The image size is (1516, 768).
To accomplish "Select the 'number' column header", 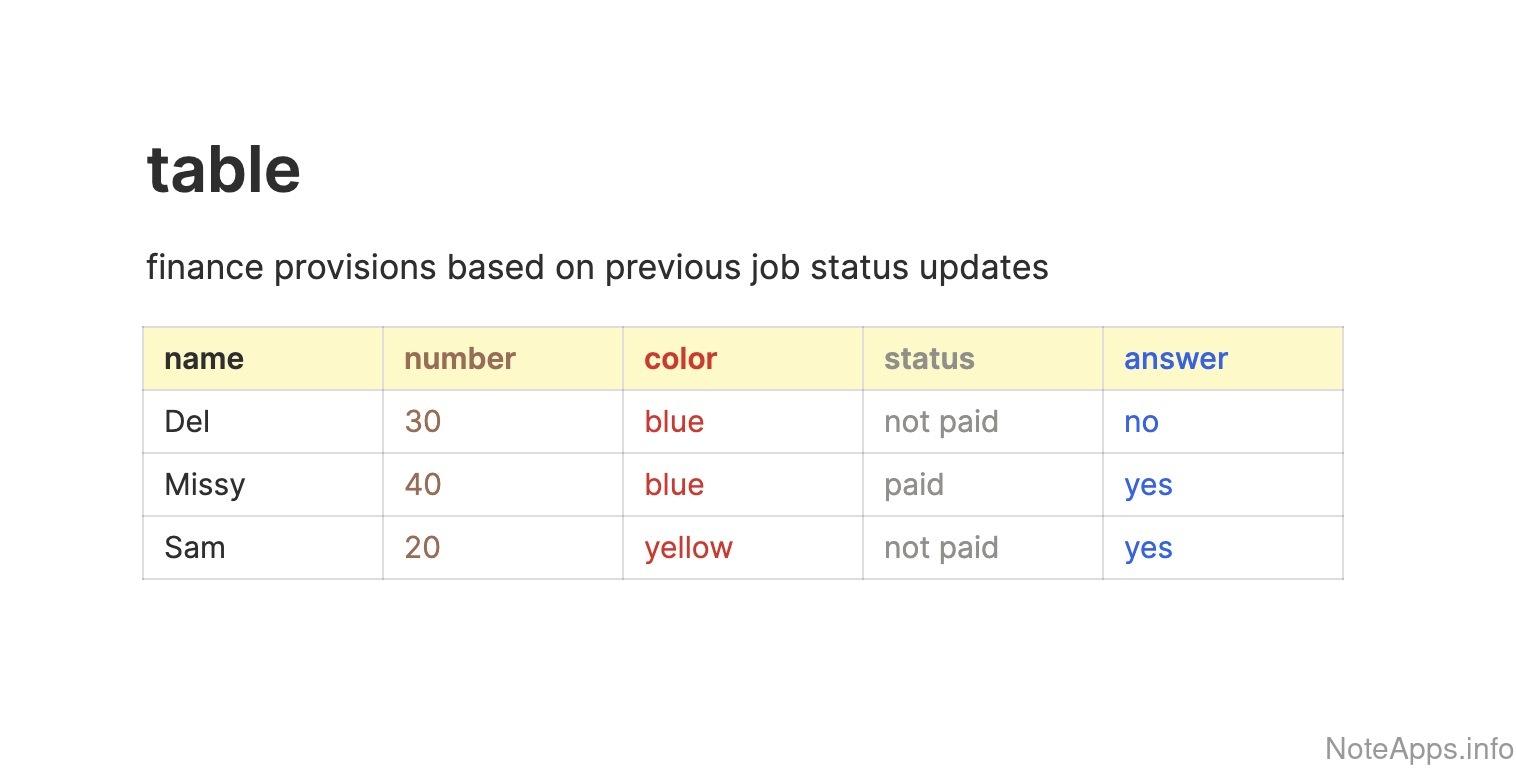I will 460,359.
